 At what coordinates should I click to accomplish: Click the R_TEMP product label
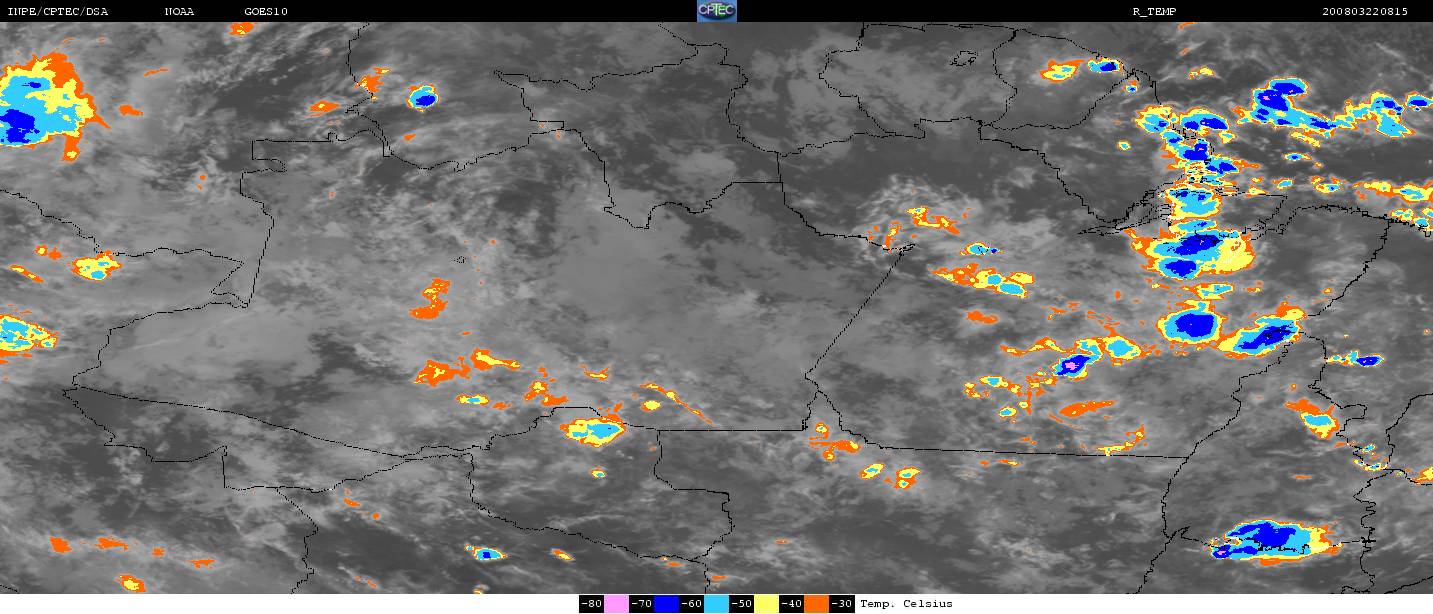click(x=1153, y=12)
